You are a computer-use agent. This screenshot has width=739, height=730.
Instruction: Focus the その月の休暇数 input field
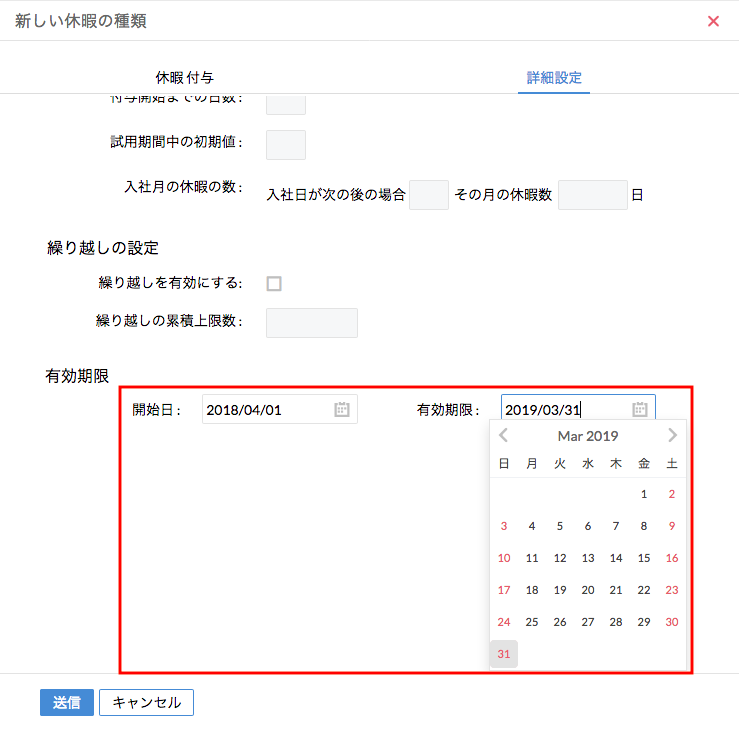(x=593, y=195)
